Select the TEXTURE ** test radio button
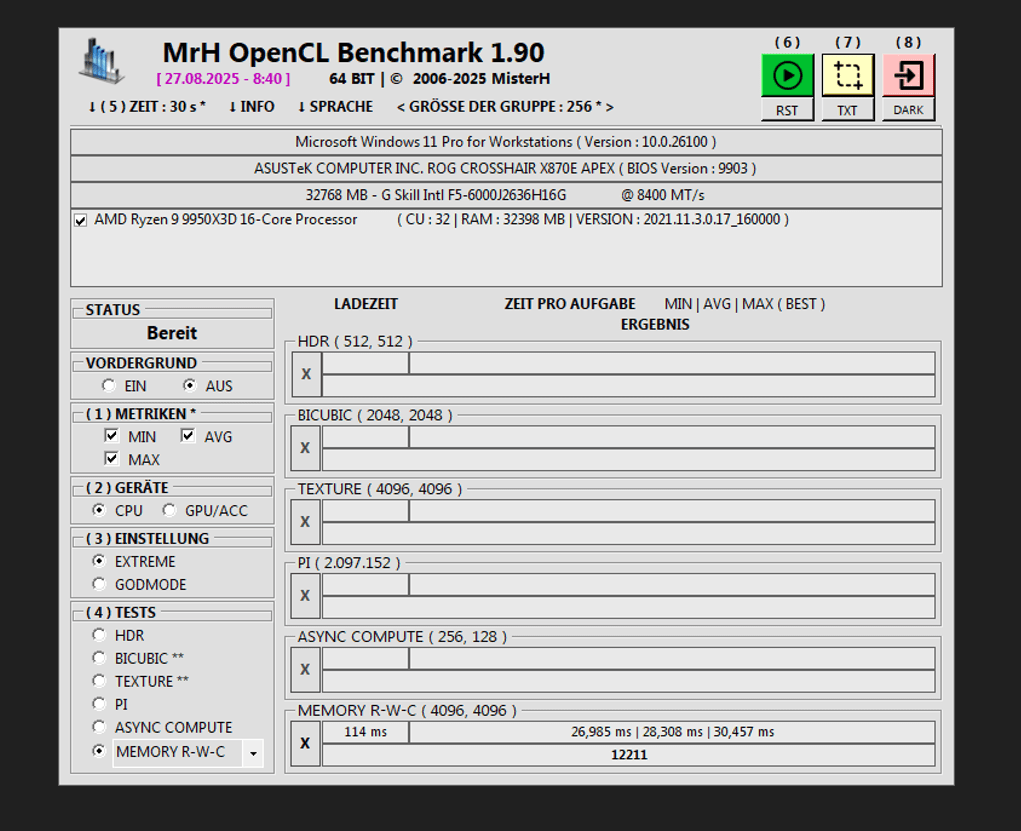This screenshot has width=1021, height=831. [98, 681]
